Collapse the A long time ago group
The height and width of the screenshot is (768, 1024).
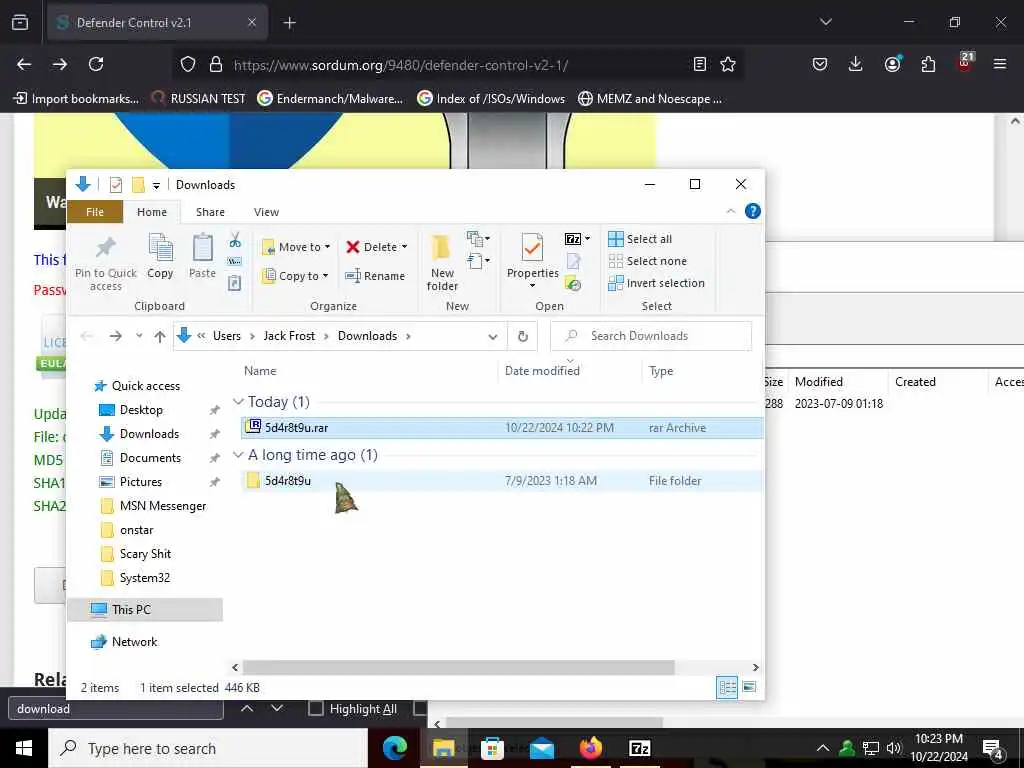point(238,455)
